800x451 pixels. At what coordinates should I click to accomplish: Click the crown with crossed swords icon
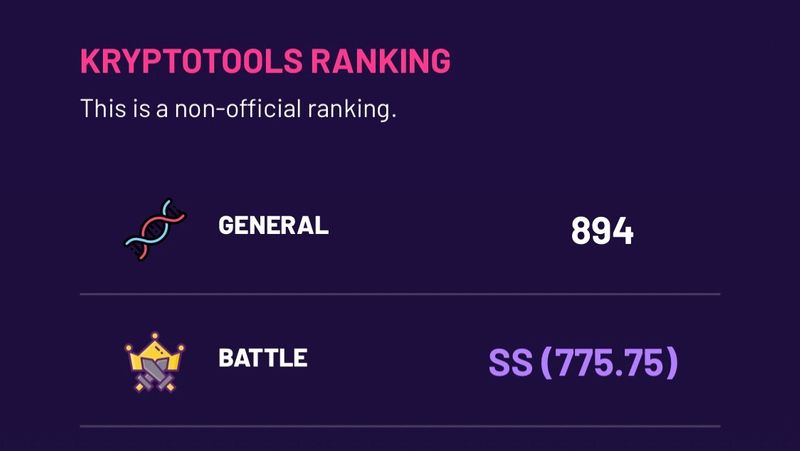pos(155,361)
